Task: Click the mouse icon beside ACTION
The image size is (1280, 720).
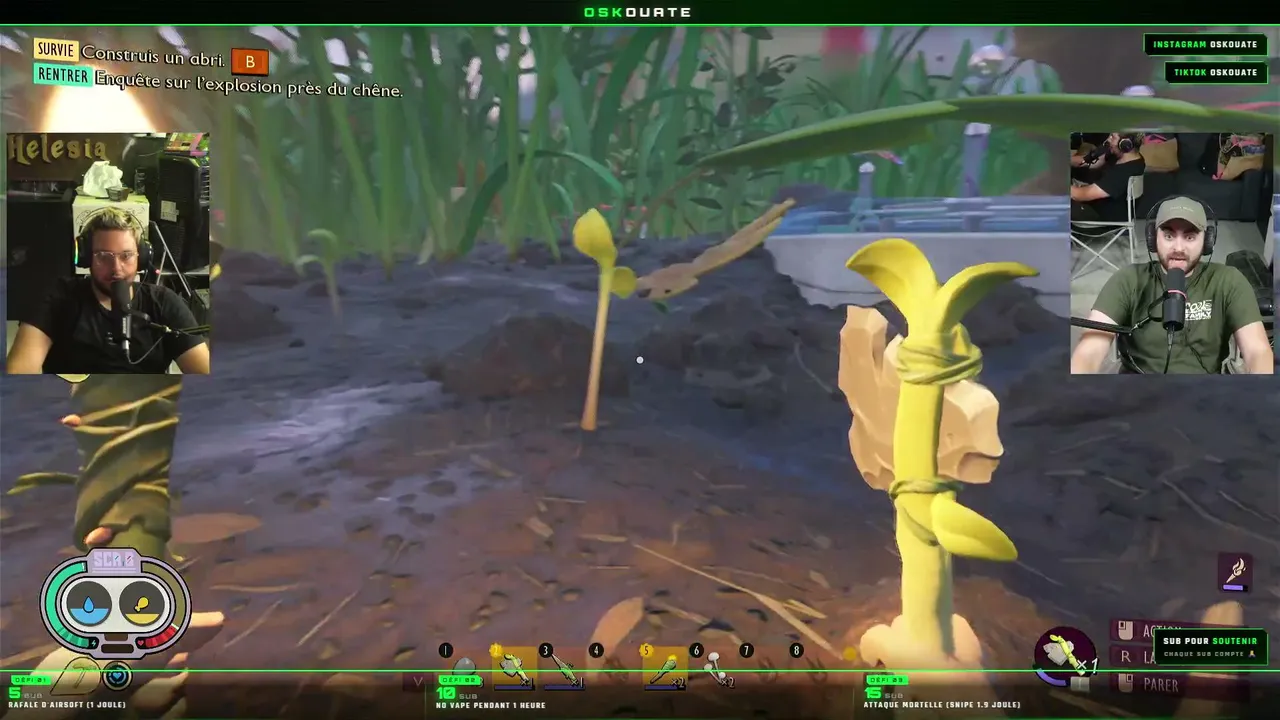Action: pyautogui.click(x=1125, y=631)
